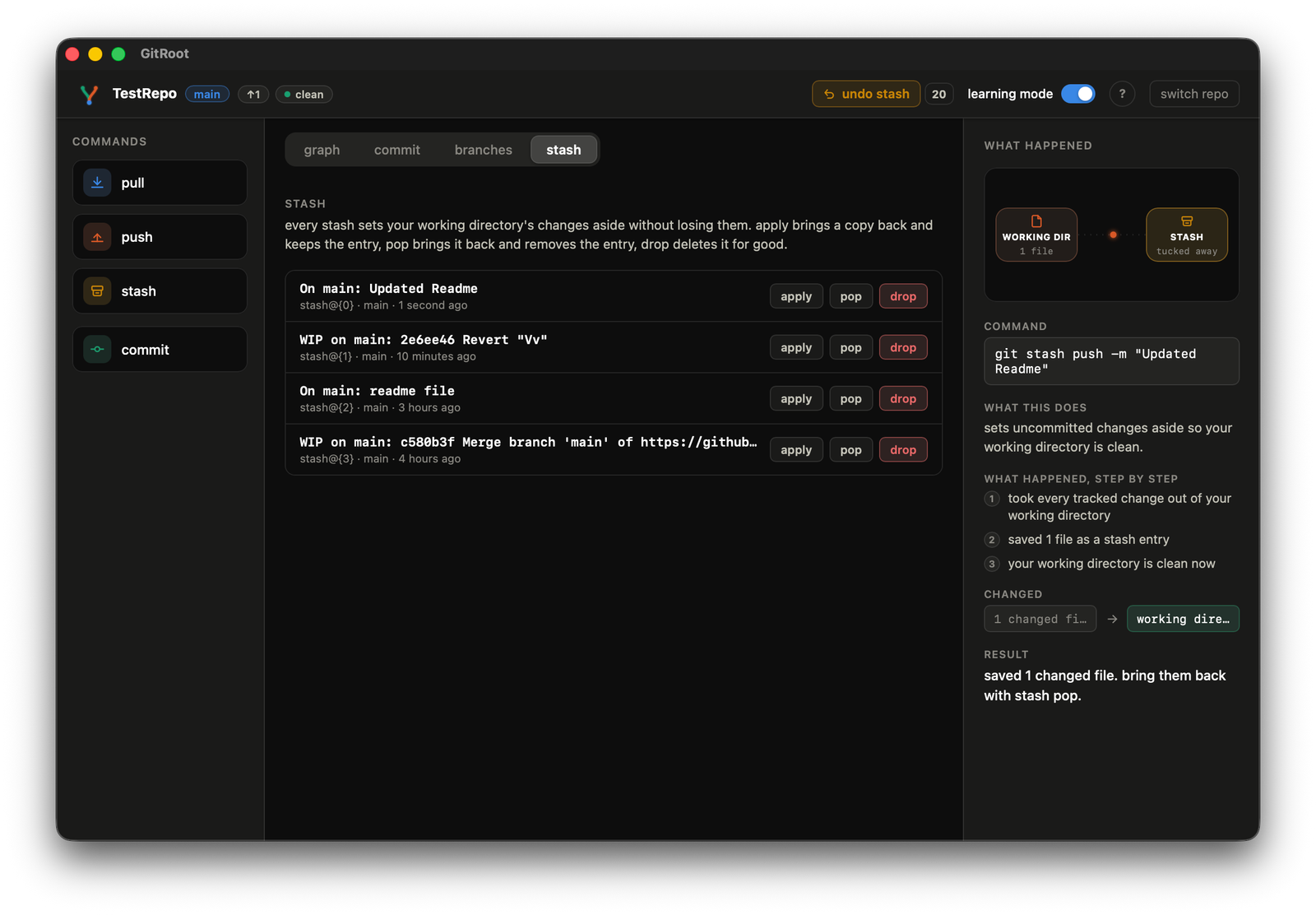Click the Stash 'tucked away' card
The width and height of the screenshot is (1316, 915).
(1187, 235)
